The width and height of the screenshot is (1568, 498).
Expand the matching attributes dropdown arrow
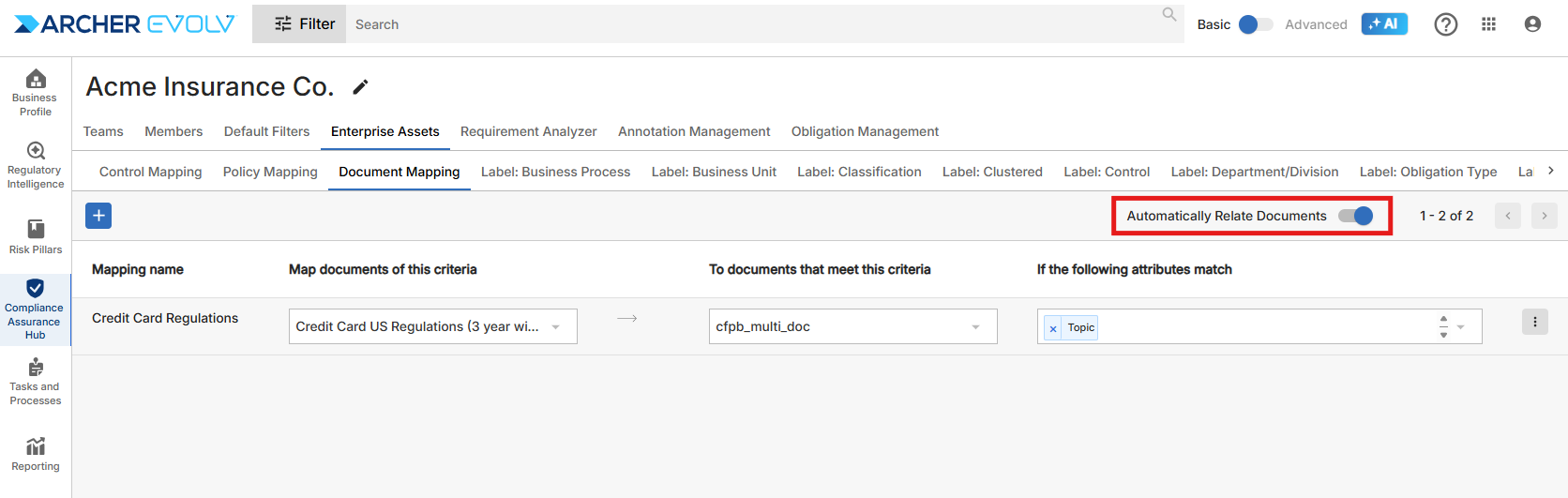tap(1460, 326)
